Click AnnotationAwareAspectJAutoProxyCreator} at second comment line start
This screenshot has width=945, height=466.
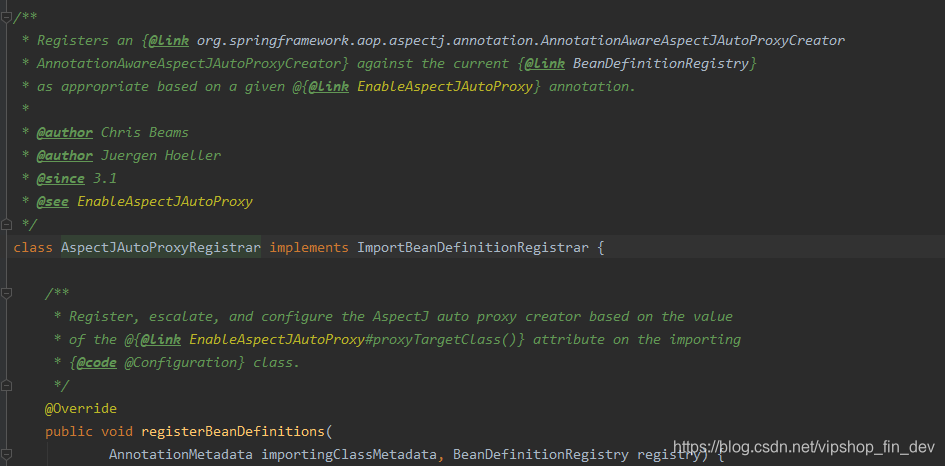[193, 63]
